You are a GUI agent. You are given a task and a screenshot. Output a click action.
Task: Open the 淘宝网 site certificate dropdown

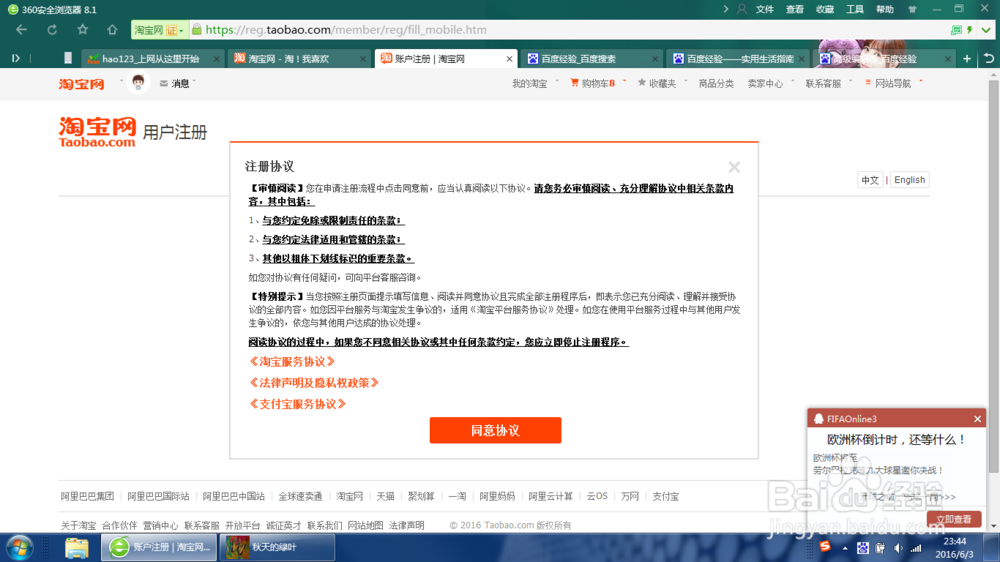pos(158,30)
